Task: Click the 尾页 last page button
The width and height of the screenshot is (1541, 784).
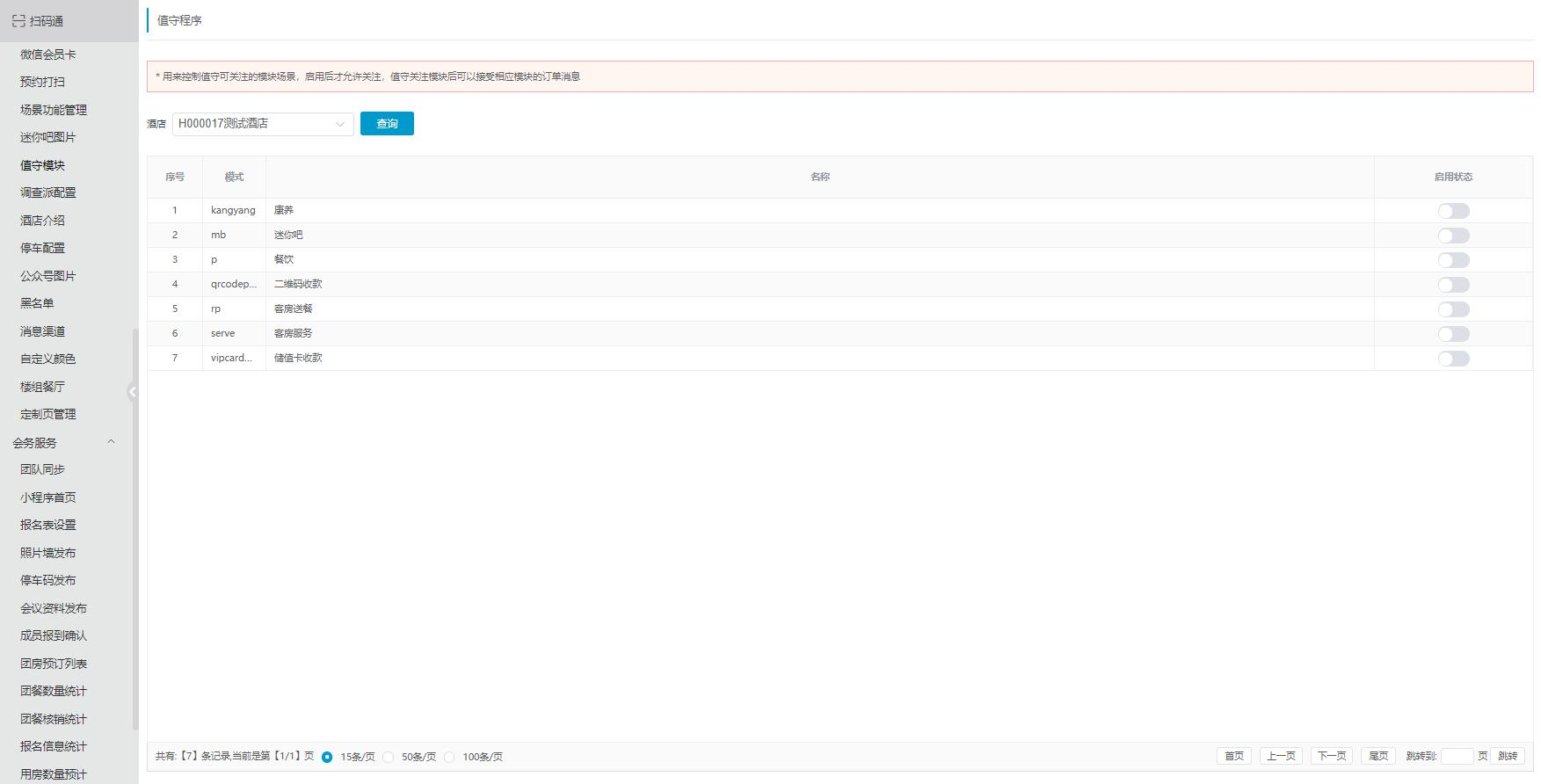Action: tap(1377, 756)
